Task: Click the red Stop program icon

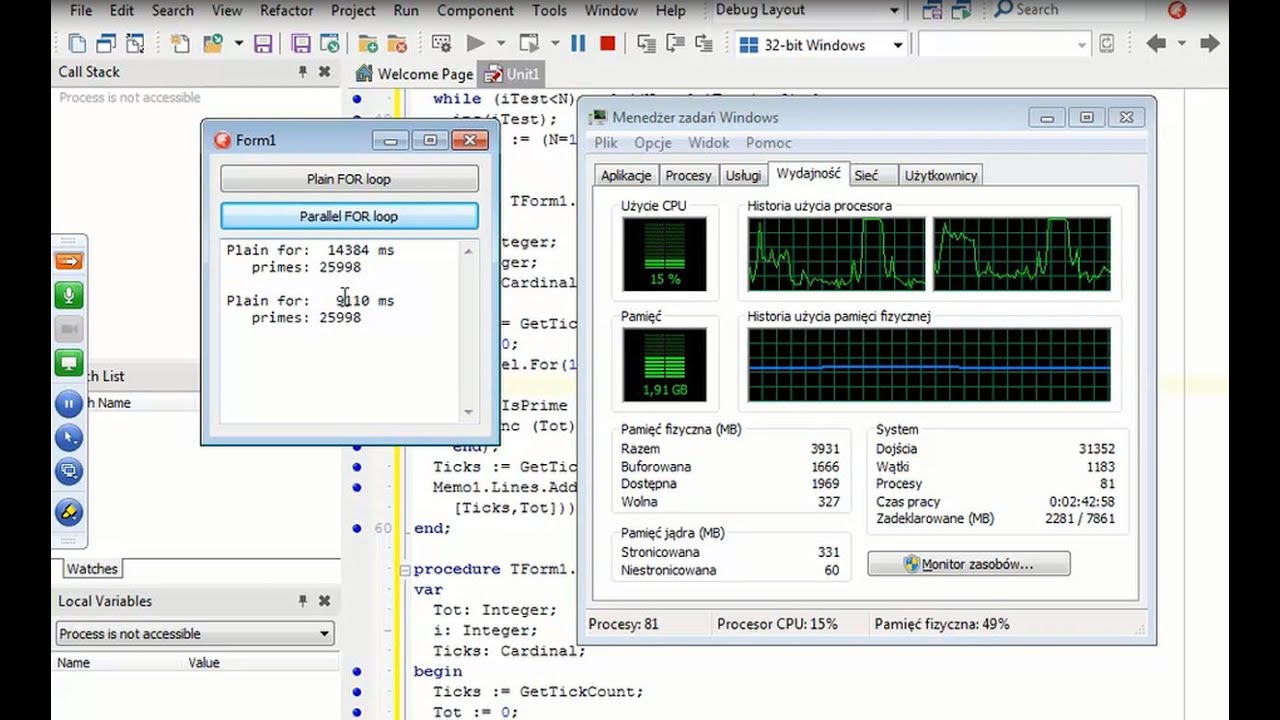Action: coord(607,44)
